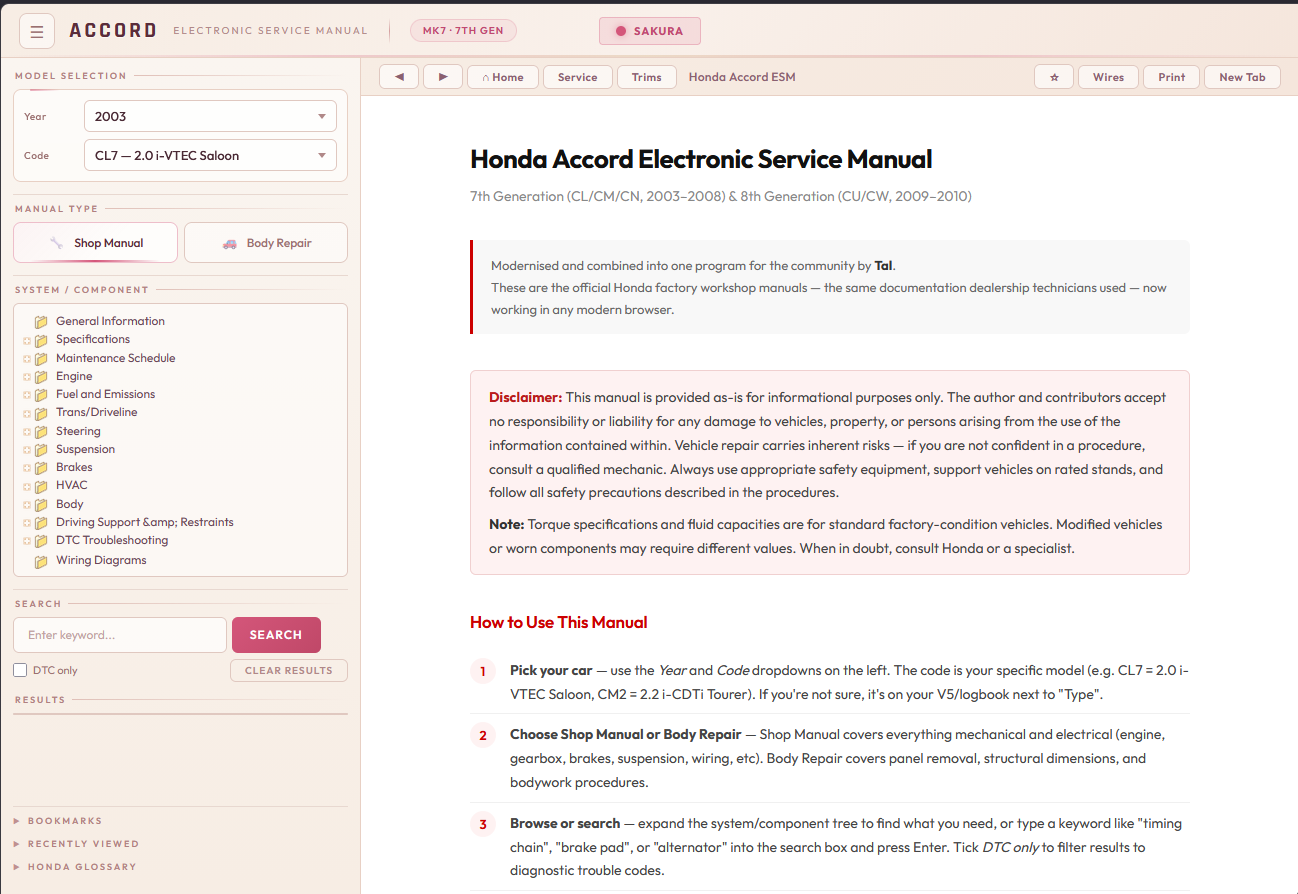The height and width of the screenshot is (894, 1298).
Task: Open the hamburger menu icon
Action: click(x=37, y=31)
